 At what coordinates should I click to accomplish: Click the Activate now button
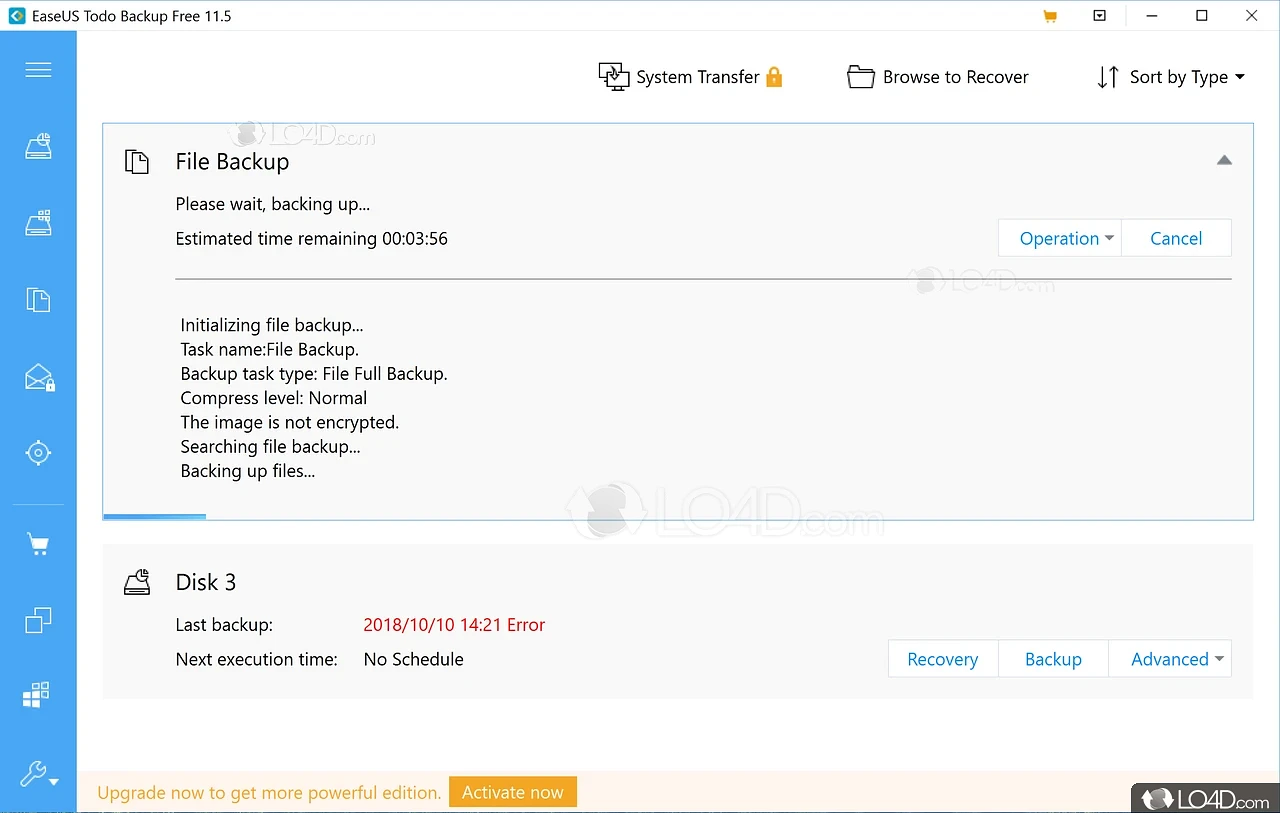click(x=513, y=792)
